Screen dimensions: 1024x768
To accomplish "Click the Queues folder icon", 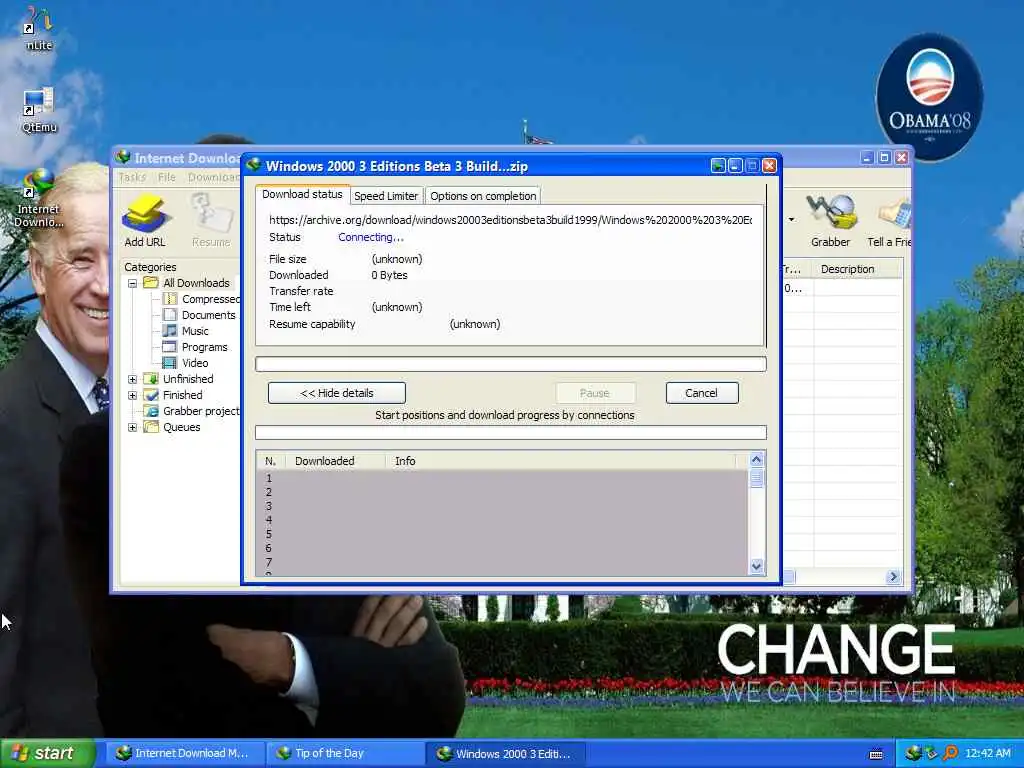I will [x=151, y=427].
